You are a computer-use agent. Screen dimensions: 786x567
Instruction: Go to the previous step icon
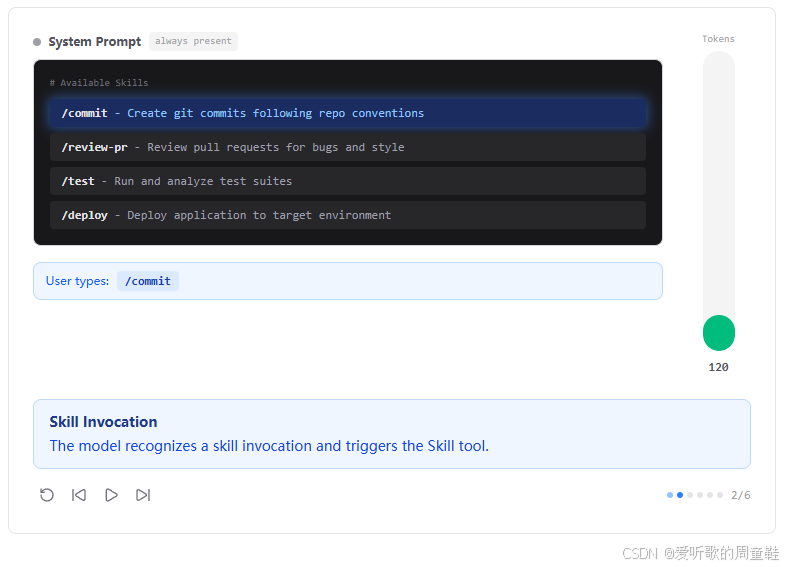(x=79, y=495)
